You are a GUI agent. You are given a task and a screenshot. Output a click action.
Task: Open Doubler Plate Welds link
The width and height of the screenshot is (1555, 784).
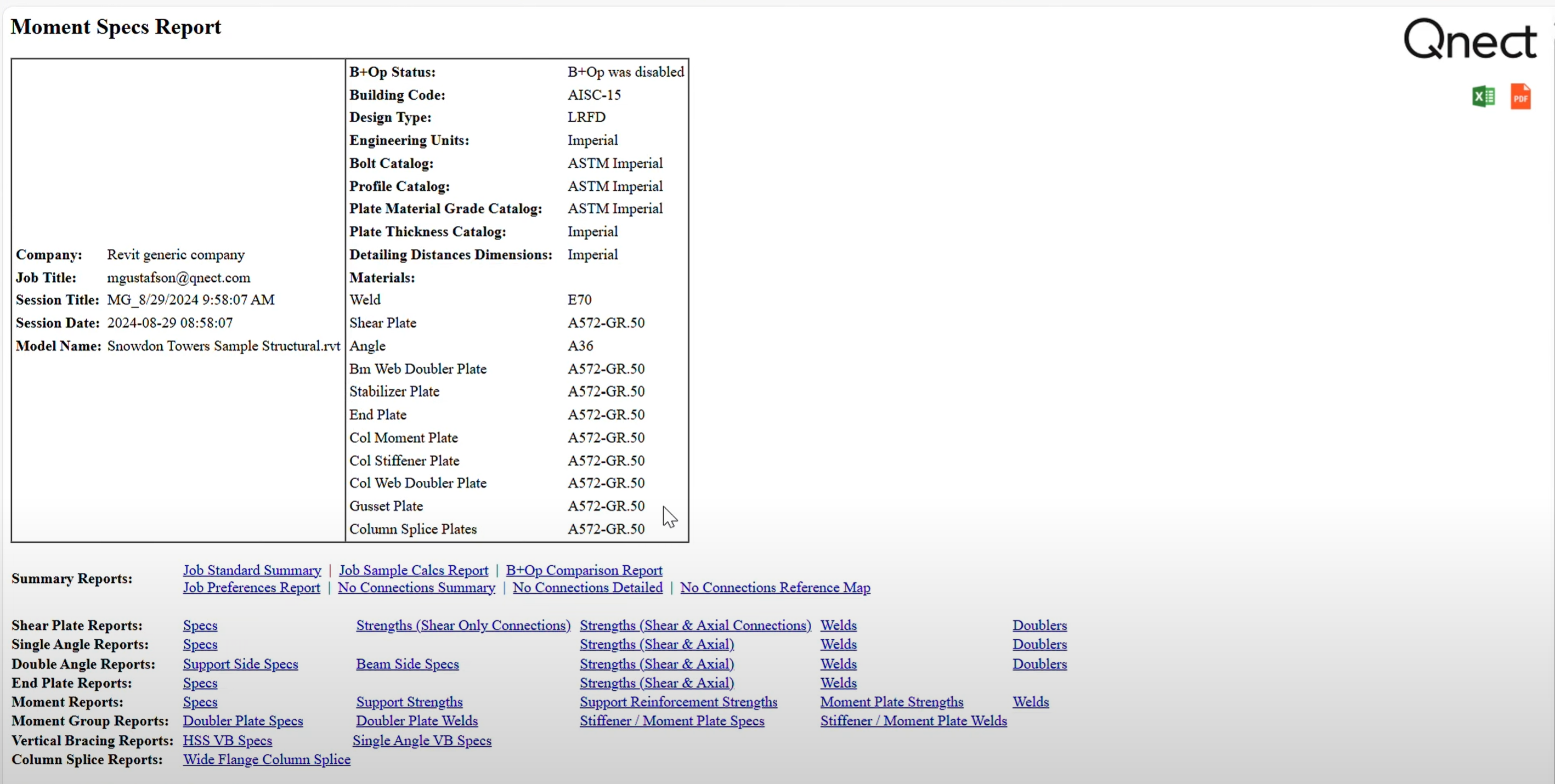coord(416,721)
